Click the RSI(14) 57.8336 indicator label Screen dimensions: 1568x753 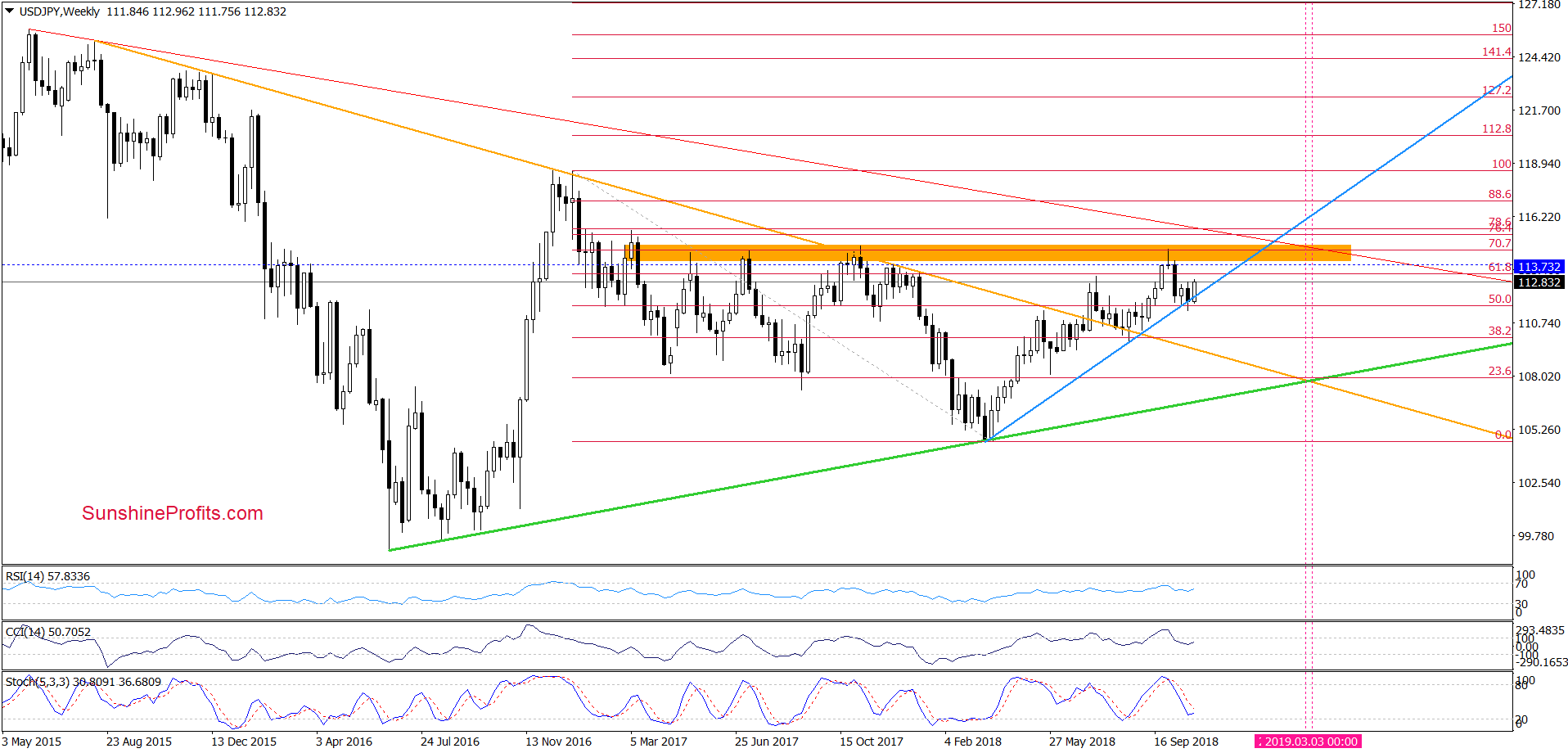coord(47,576)
